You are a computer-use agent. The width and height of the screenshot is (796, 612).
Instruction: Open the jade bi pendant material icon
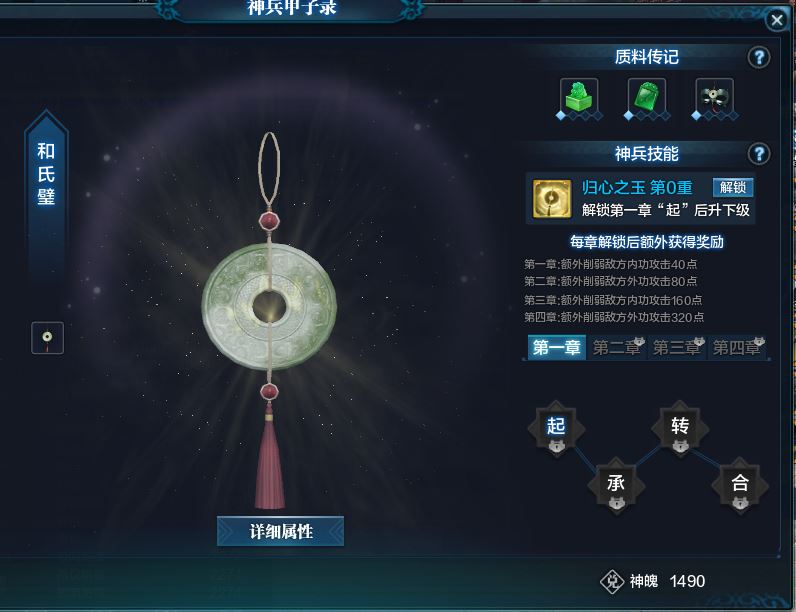coord(714,96)
